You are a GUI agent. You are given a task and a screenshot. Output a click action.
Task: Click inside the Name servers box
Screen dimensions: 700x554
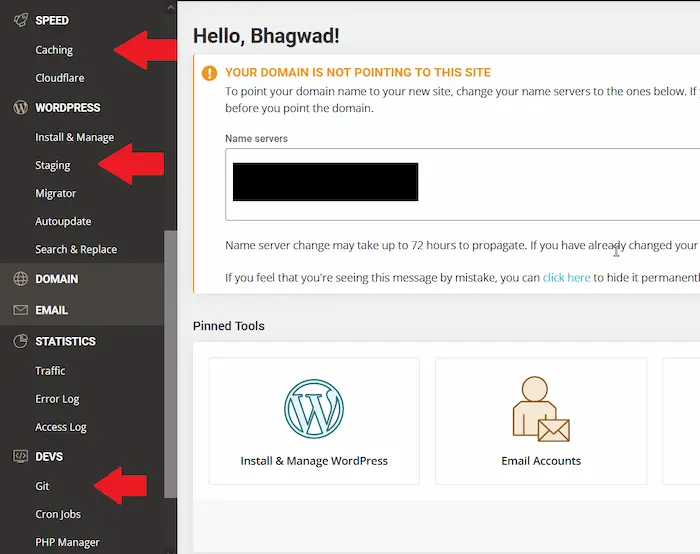pos(462,184)
